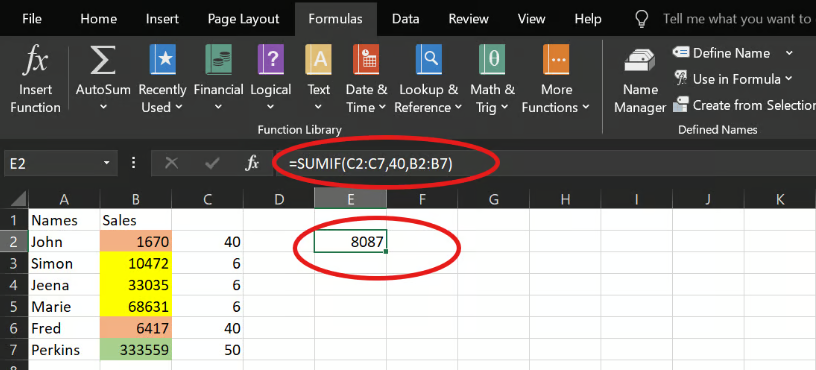Click the formula bar options dots
Viewport: 816px width, 370px height.
click(133, 163)
